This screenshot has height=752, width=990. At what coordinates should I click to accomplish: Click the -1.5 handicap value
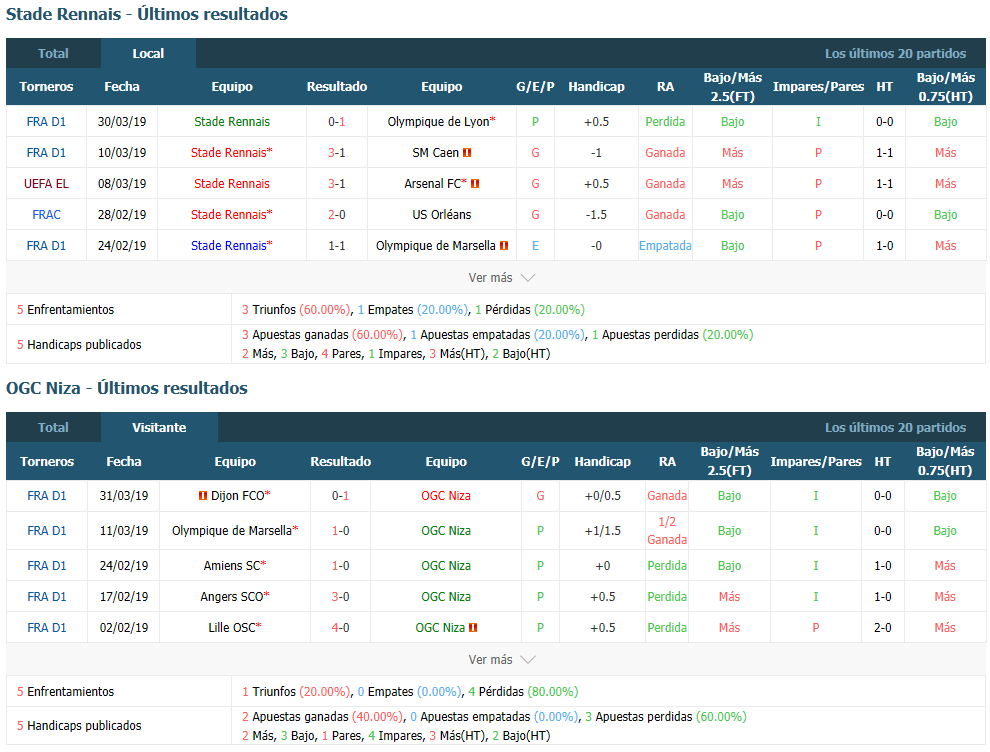click(x=596, y=215)
